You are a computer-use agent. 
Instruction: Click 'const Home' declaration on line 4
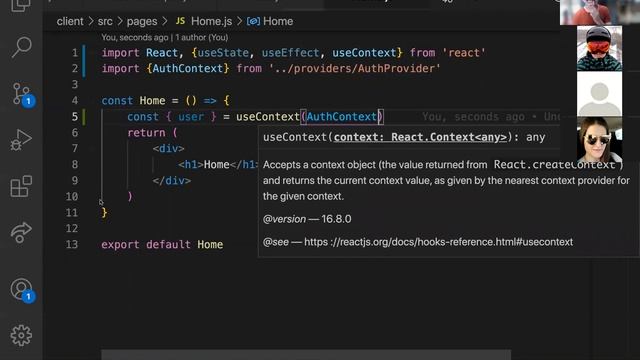[x=133, y=100]
